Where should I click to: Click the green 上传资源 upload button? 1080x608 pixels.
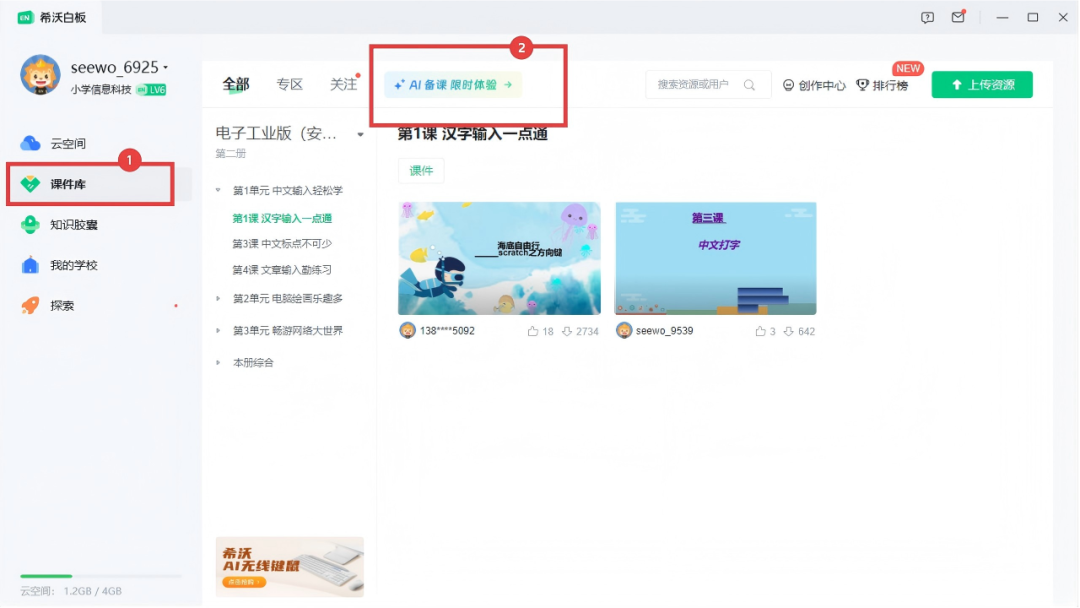[x=981, y=85]
